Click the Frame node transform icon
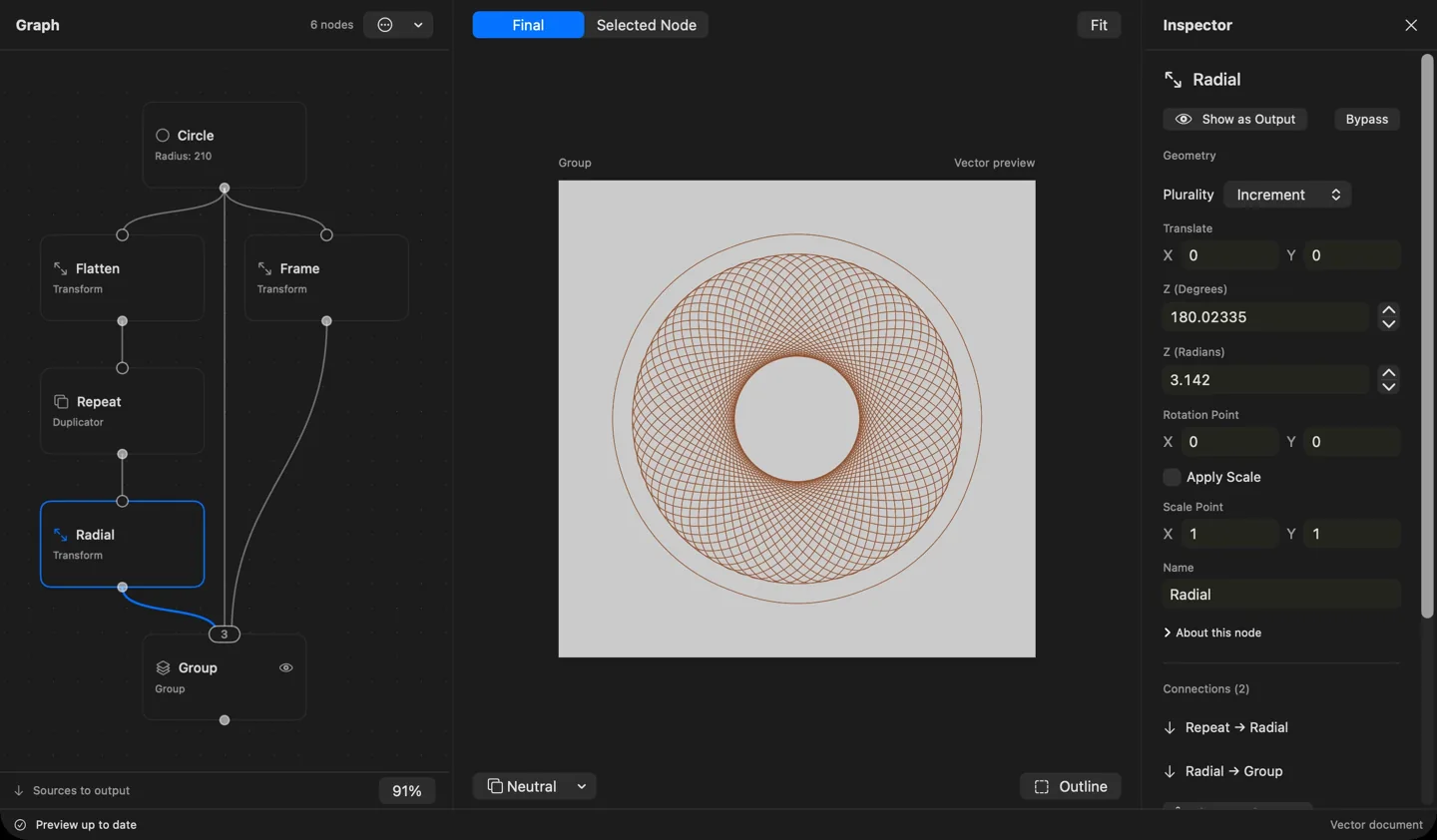This screenshot has width=1437, height=840. click(x=264, y=268)
